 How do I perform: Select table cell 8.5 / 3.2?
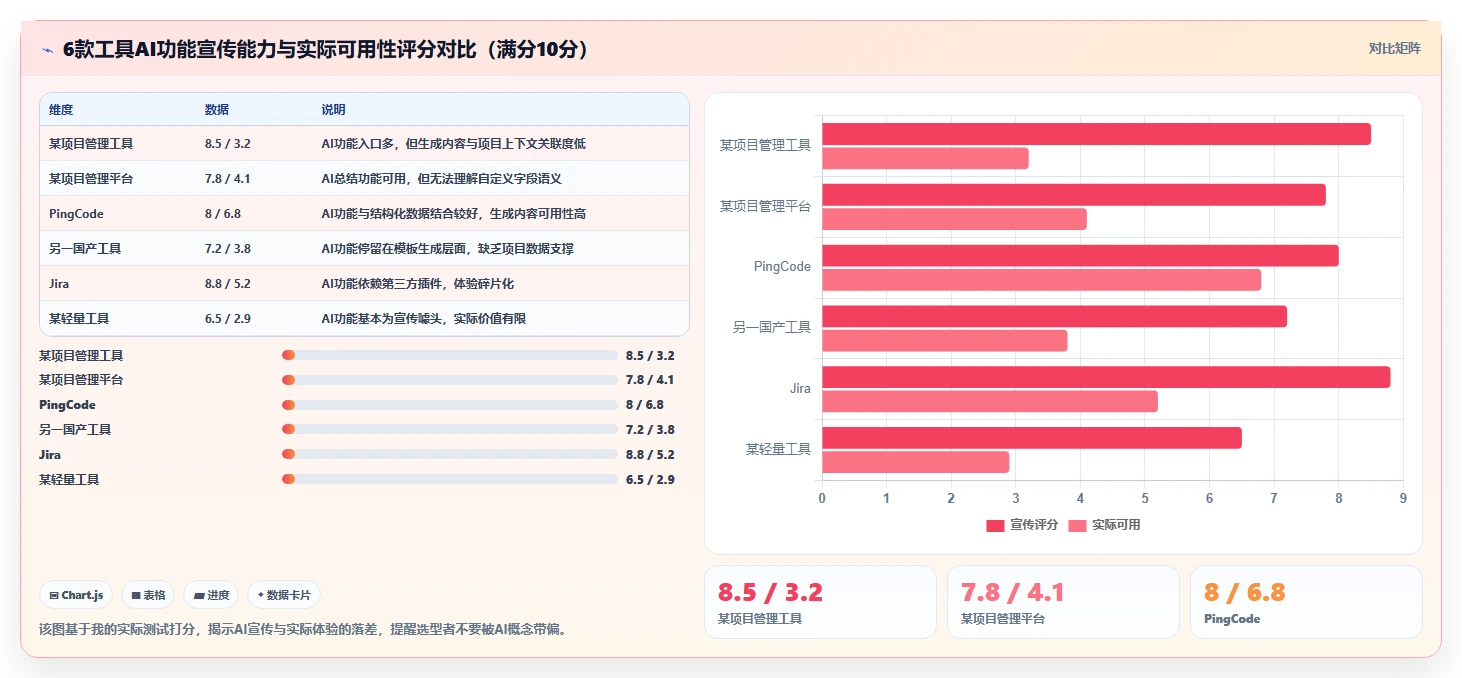228,144
